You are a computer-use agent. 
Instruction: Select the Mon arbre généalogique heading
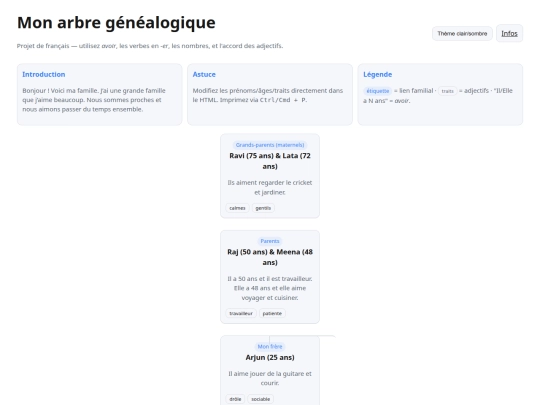click(x=116, y=23)
